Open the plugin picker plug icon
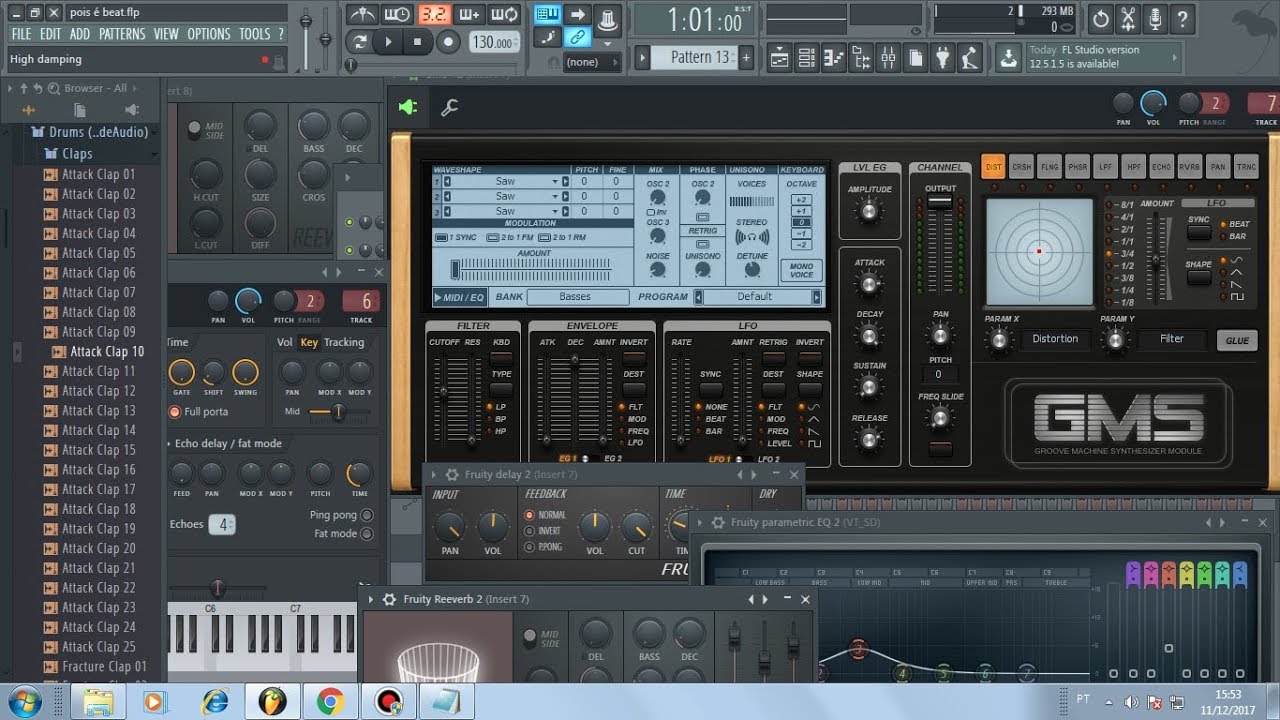The image size is (1280, 720). click(x=942, y=58)
